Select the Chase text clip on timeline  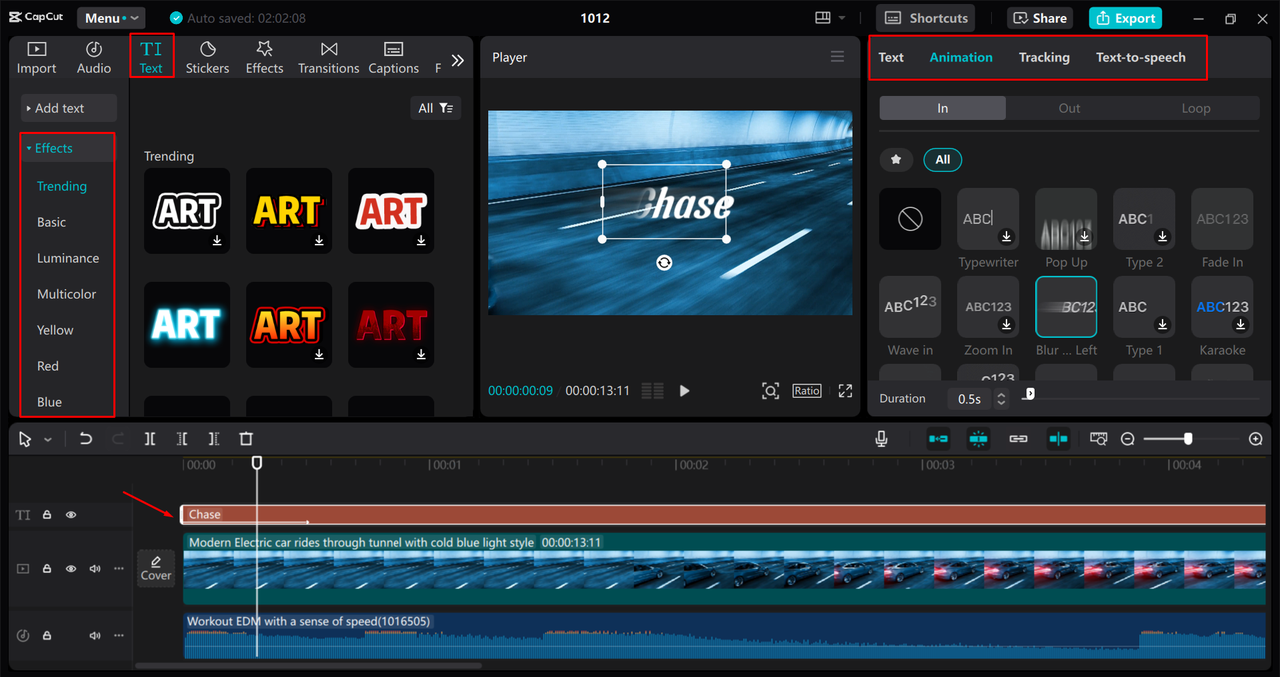click(x=724, y=514)
